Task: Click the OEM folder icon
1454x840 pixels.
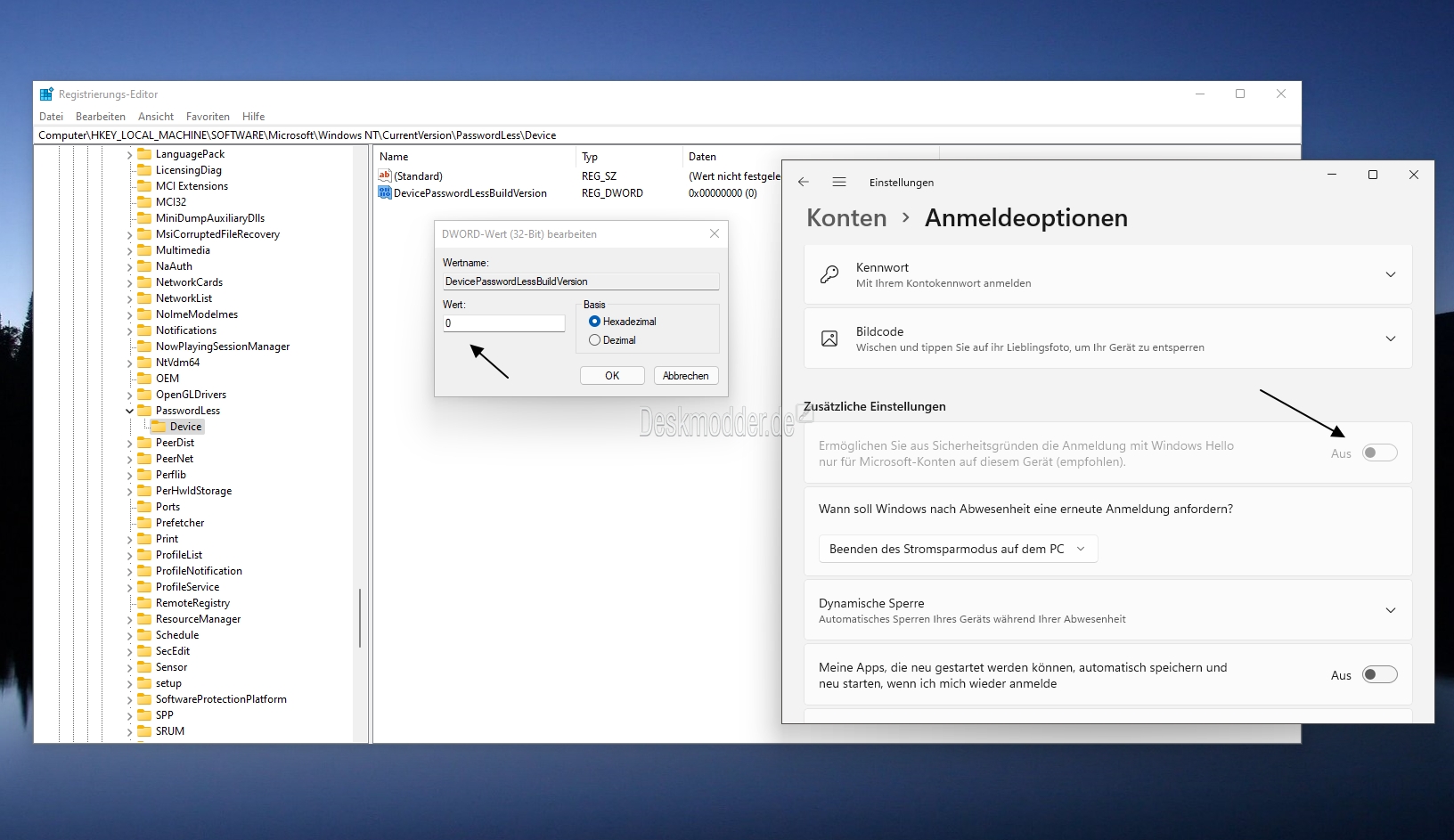Action: 144,379
